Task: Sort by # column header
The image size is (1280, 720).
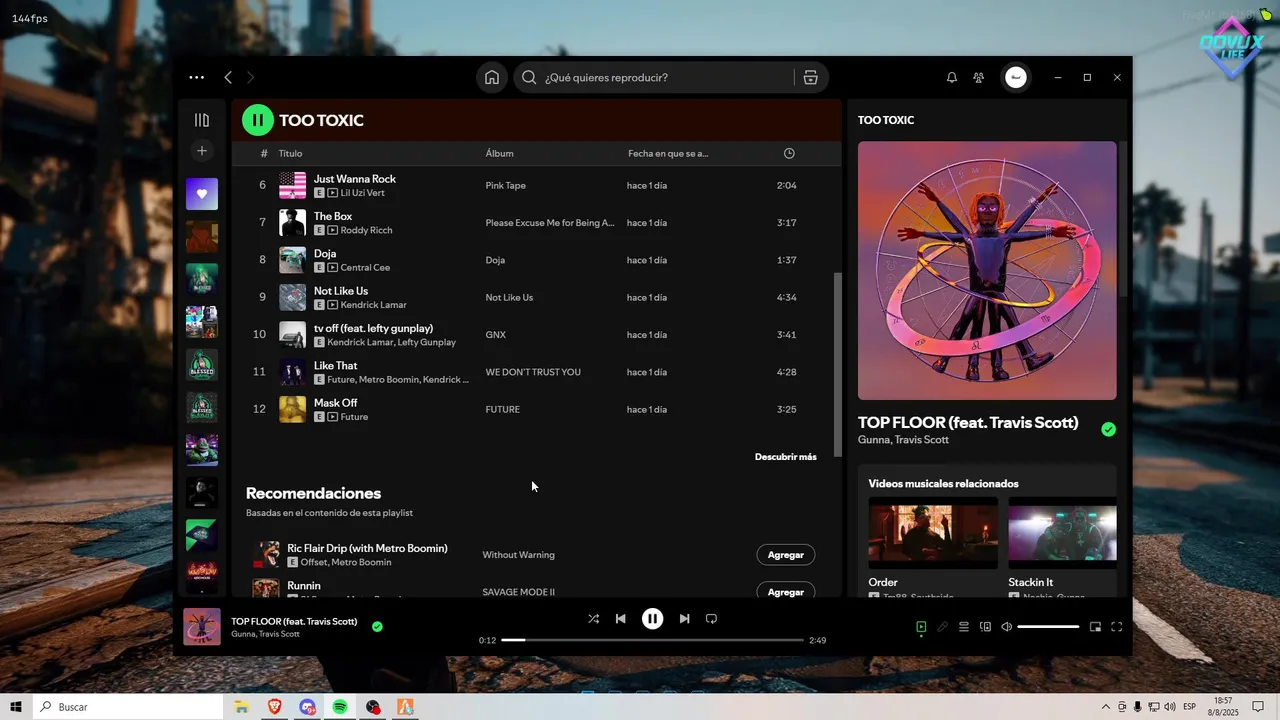Action: [264, 153]
